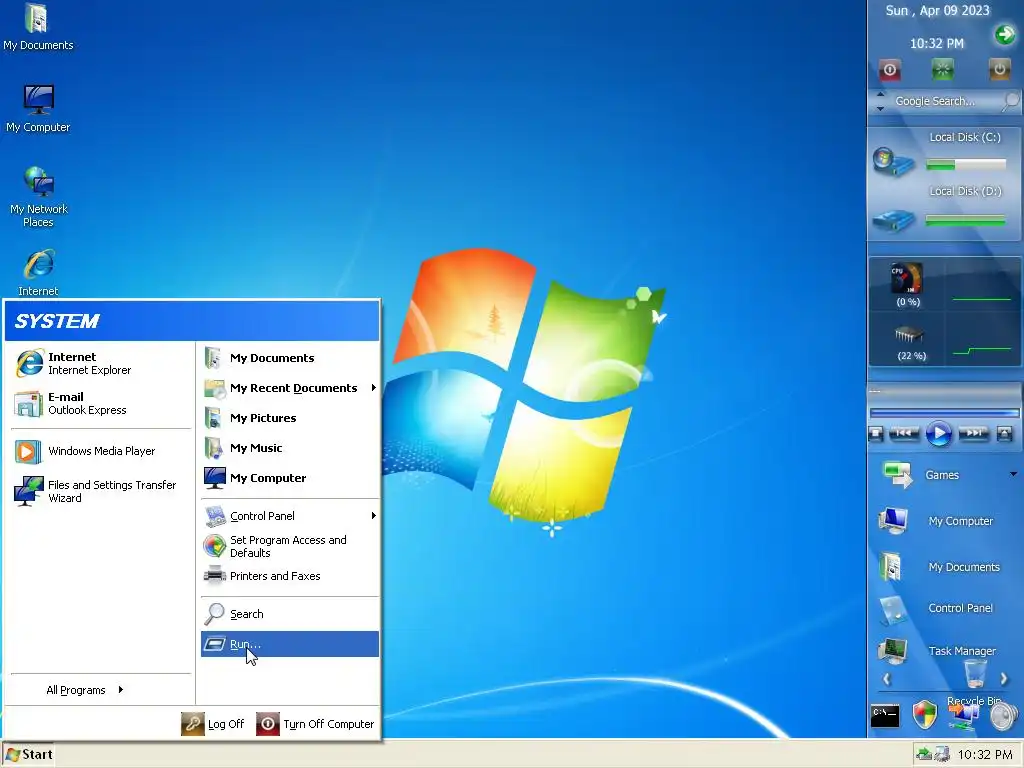Click the sidebar 10:32 PM clock
This screenshot has height=768, width=1024.
(936, 44)
